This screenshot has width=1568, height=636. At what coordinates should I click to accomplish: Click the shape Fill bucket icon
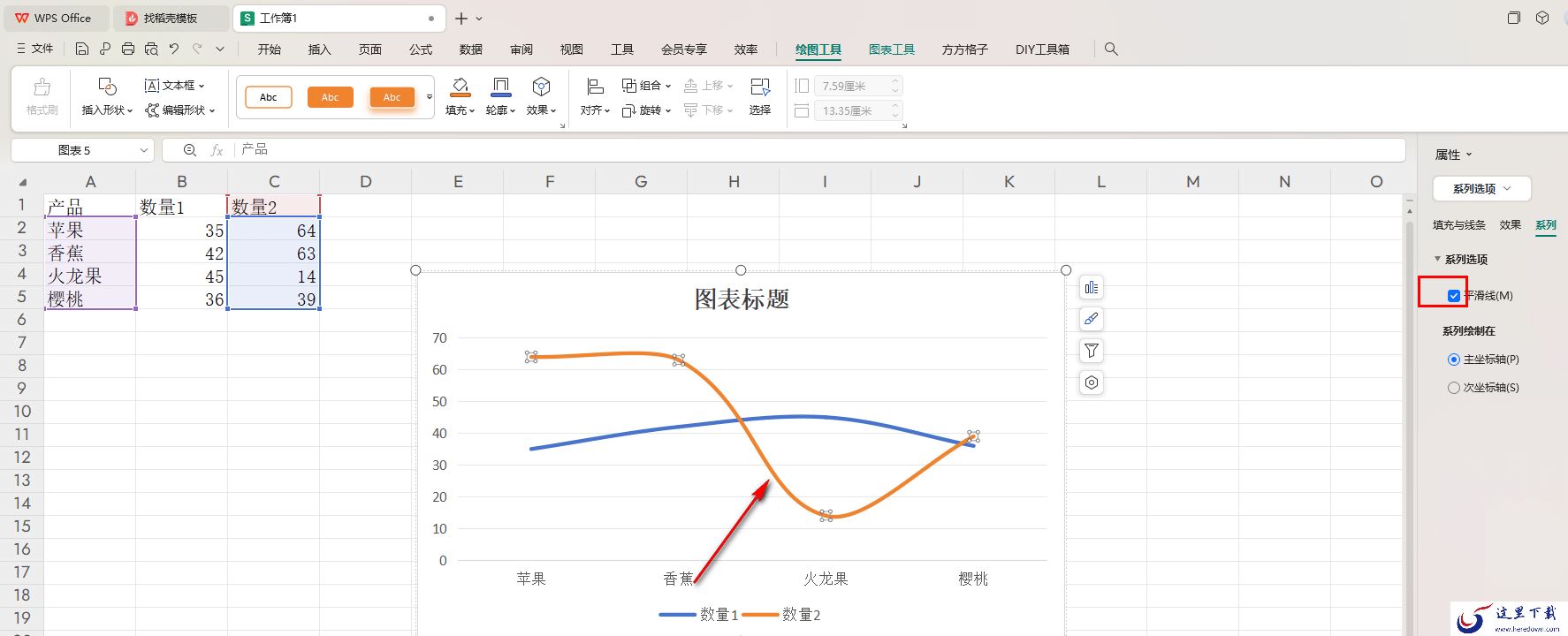pos(460,87)
